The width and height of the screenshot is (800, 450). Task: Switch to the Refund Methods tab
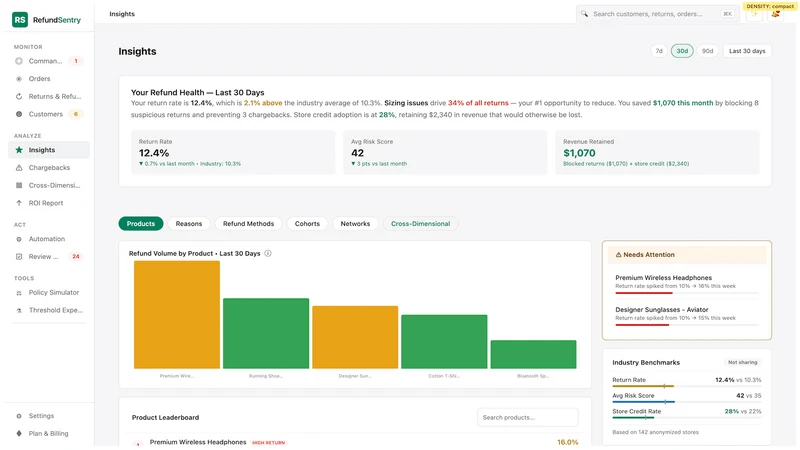[x=248, y=224]
